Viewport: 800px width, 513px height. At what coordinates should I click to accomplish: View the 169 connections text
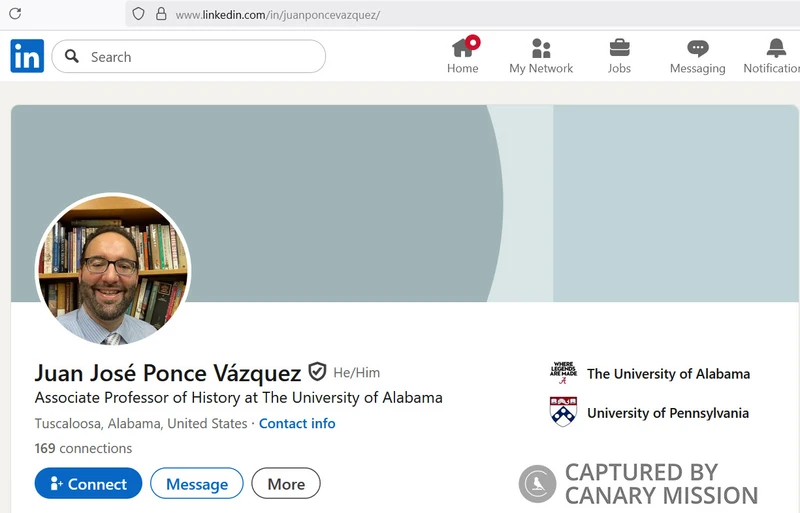coord(83,448)
